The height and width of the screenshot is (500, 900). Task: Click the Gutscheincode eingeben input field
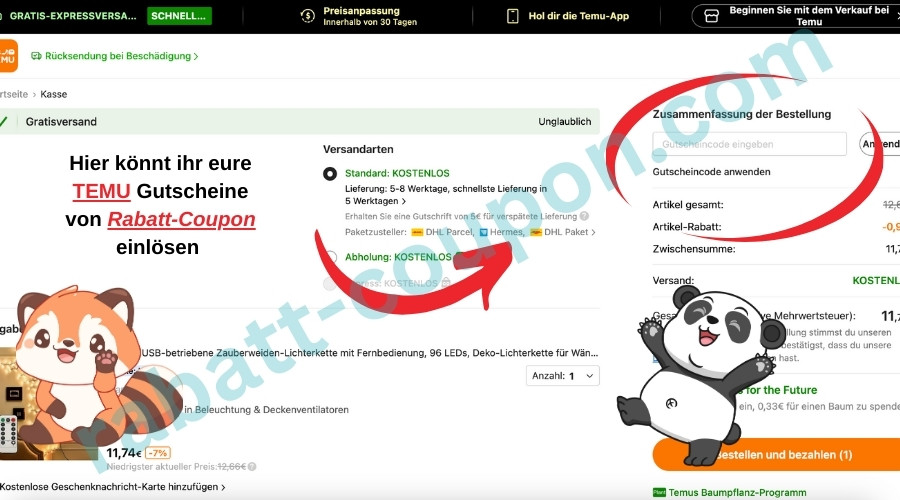[749, 144]
